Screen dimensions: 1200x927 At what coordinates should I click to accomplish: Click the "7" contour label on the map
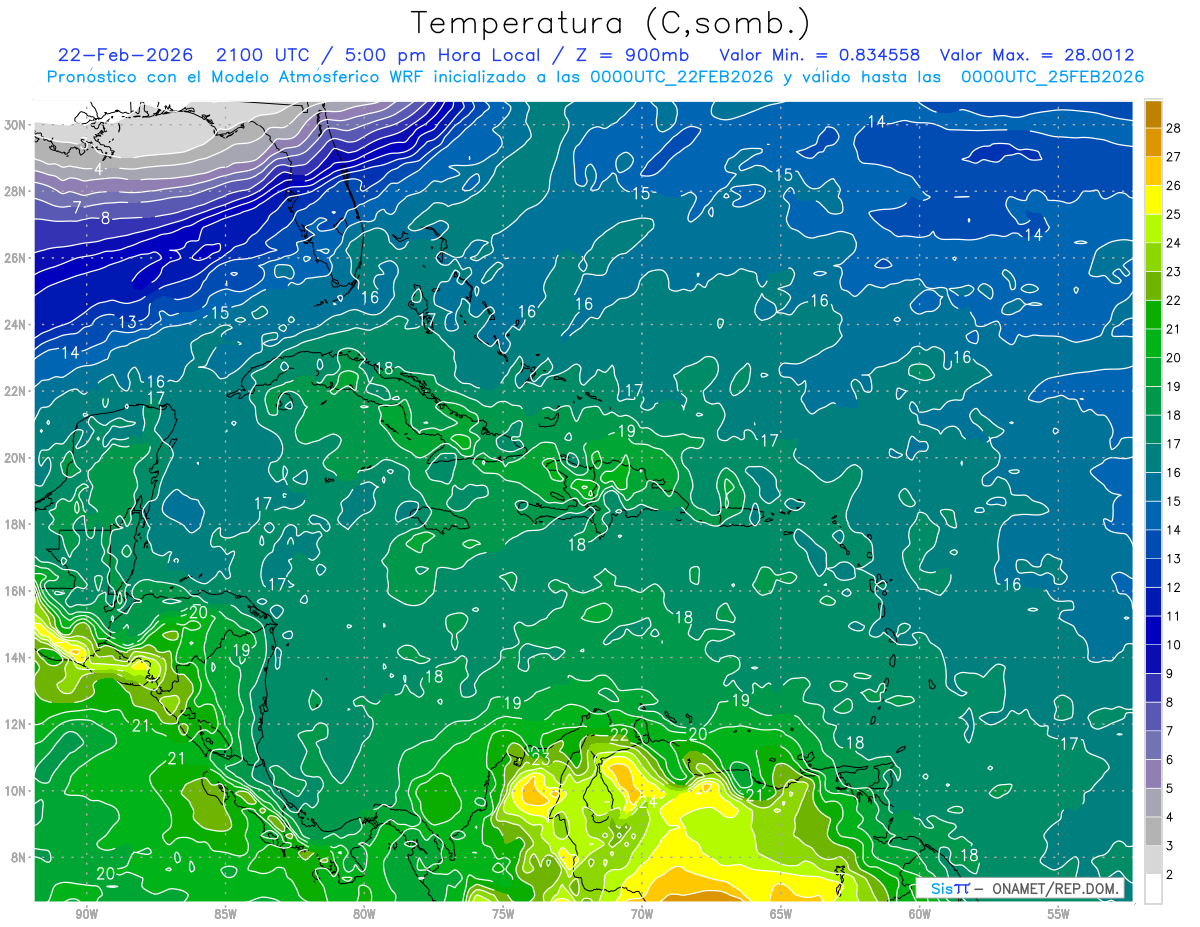[x=77, y=207]
